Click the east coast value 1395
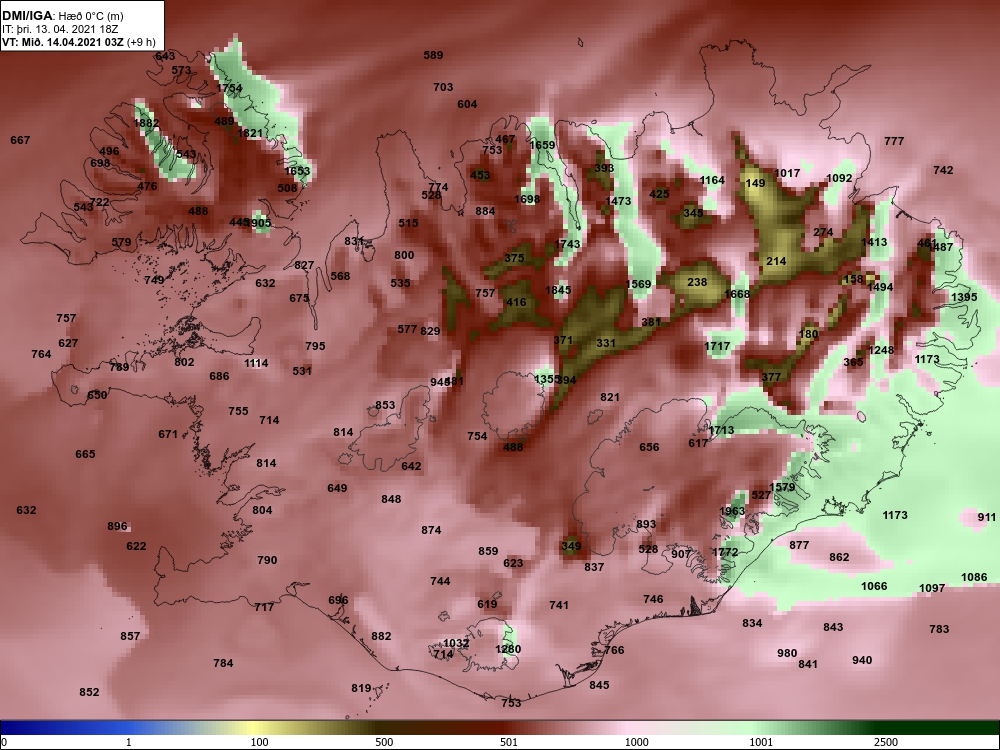The image size is (1000, 750). tap(964, 298)
